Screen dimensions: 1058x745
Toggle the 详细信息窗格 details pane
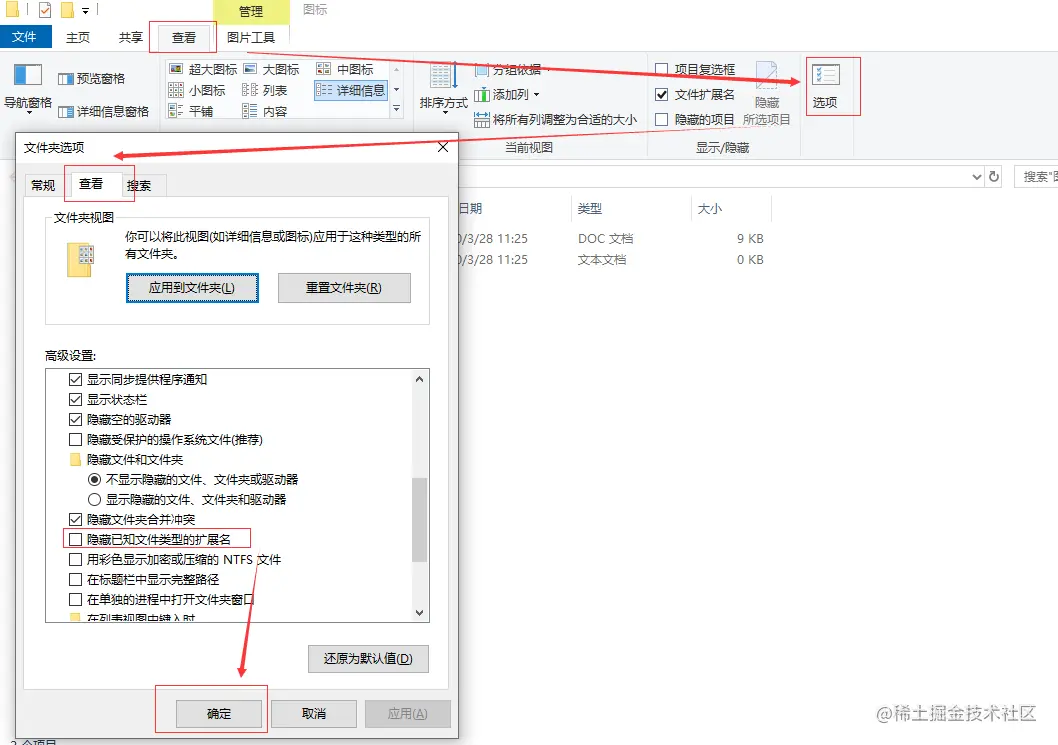coord(103,111)
